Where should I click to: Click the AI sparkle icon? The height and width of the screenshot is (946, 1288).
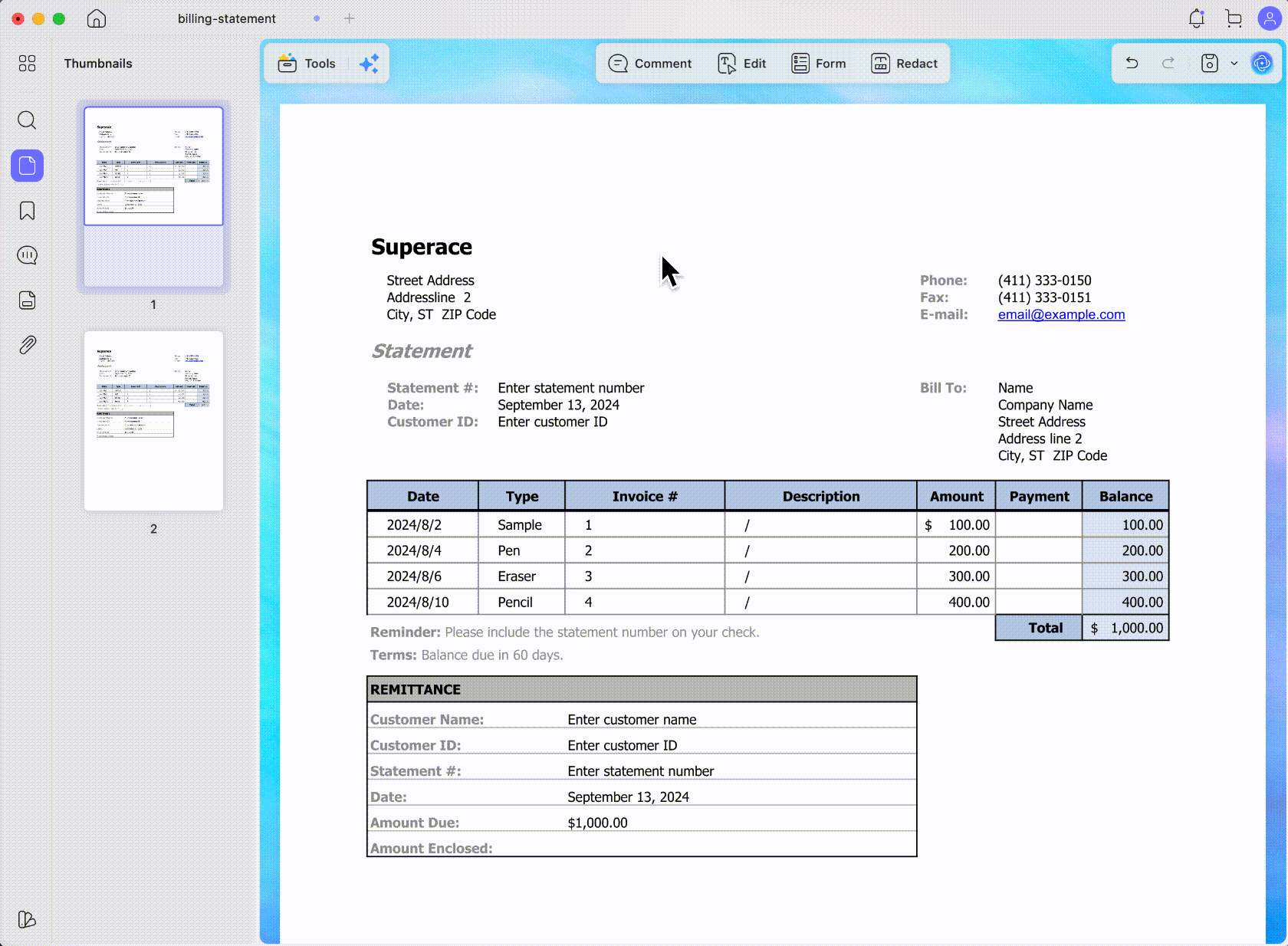[370, 64]
